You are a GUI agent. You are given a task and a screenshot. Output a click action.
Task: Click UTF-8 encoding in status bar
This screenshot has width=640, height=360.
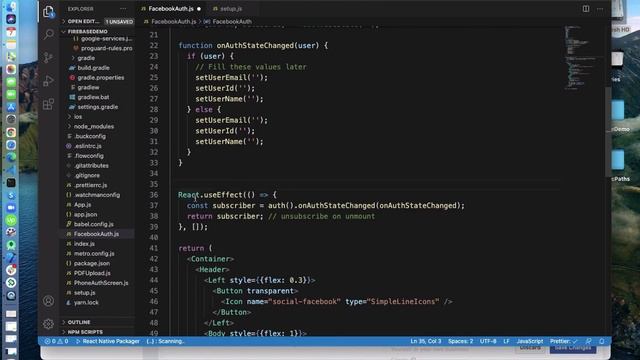click(488, 341)
